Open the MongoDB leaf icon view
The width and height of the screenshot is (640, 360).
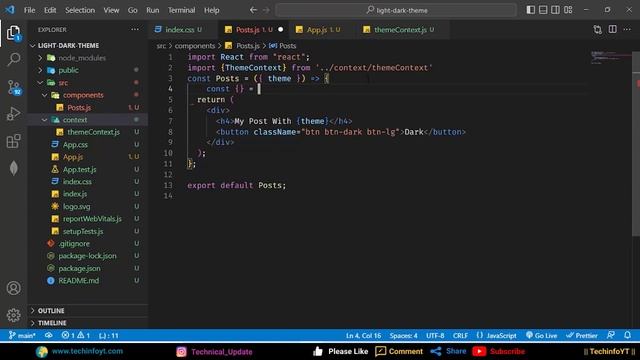(x=13, y=168)
